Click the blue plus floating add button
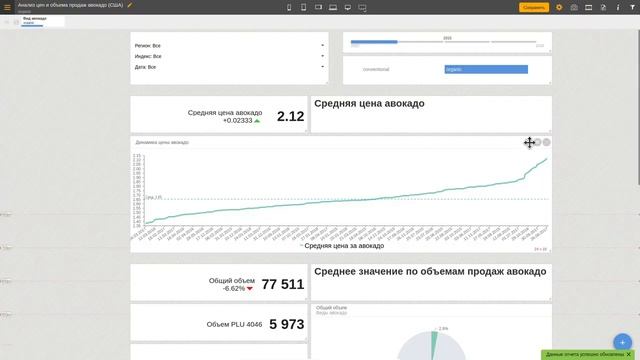 (622, 342)
